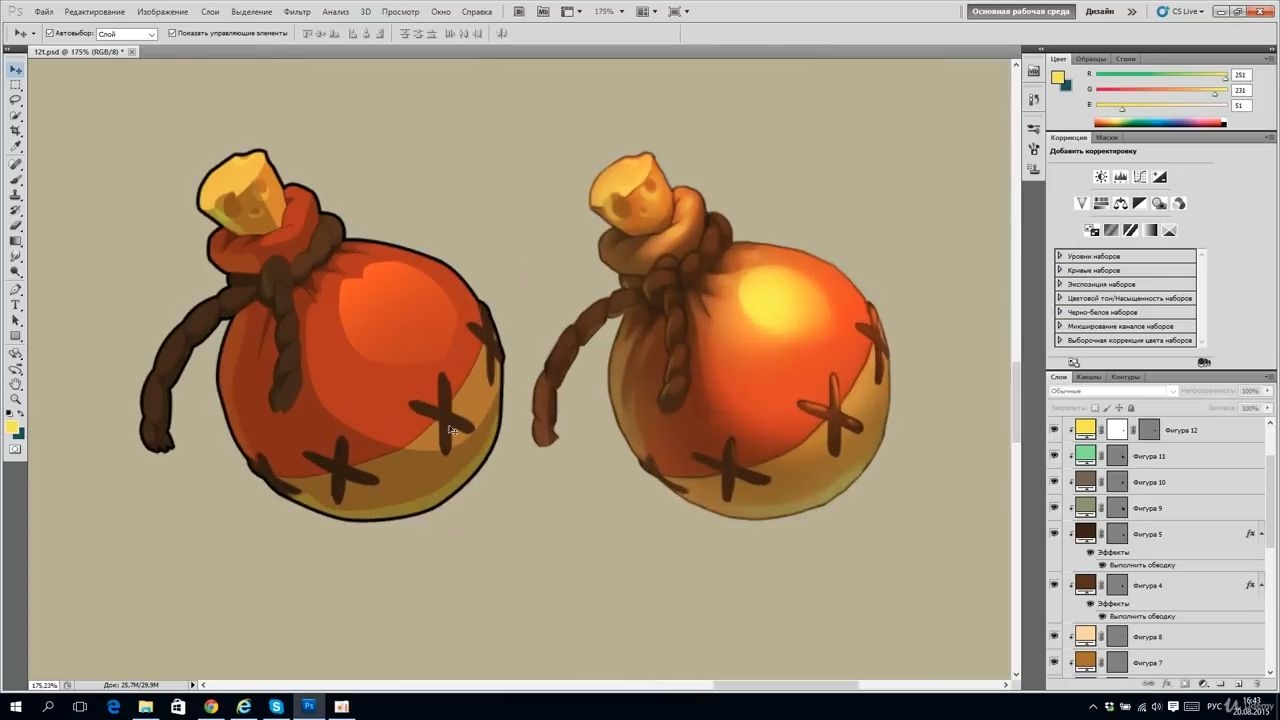Screen dimensions: 1280x720
Task: Select the Brush tool
Action: click(x=16, y=179)
